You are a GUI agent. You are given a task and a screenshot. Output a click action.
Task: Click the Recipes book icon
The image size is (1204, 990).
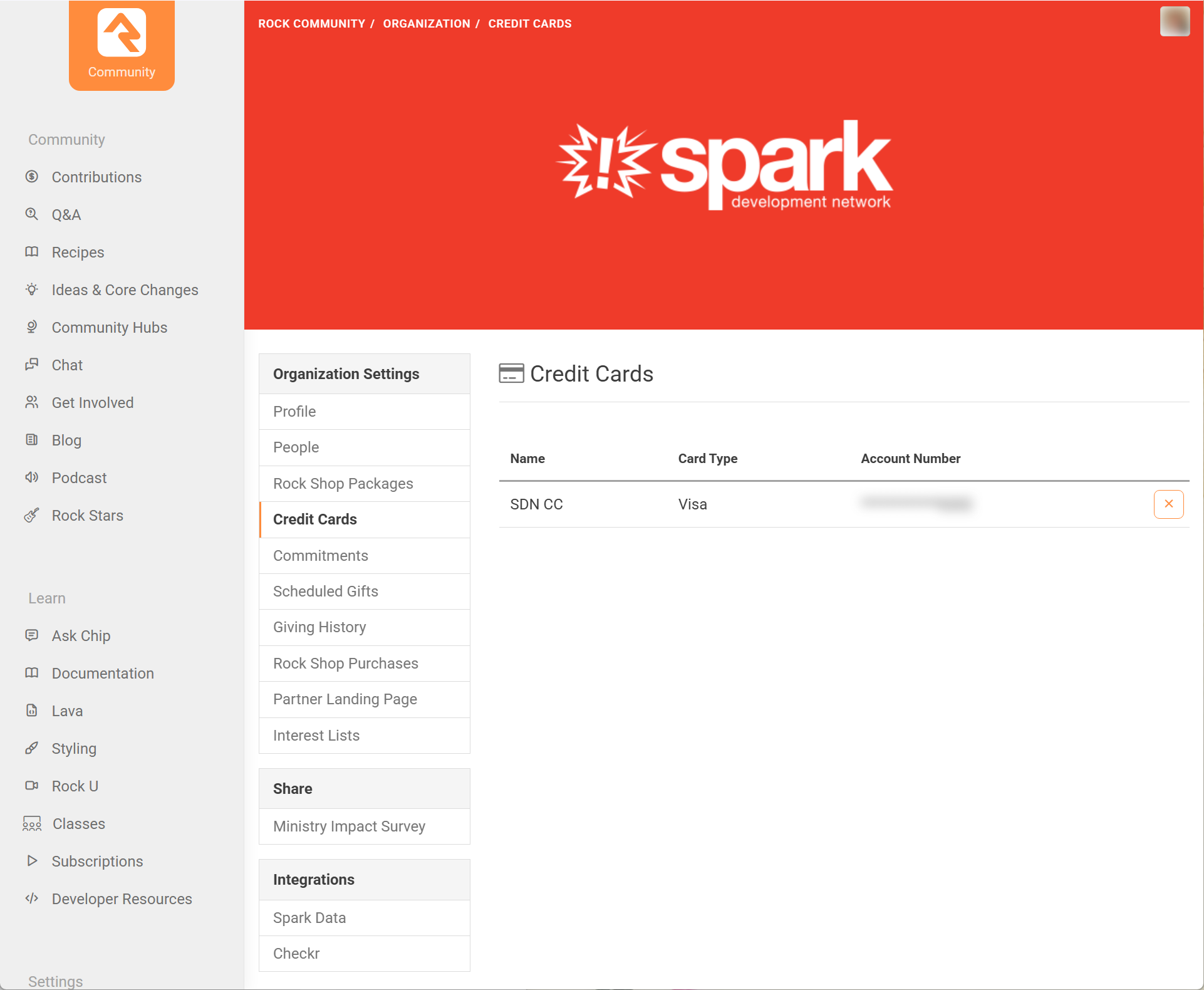(32, 252)
